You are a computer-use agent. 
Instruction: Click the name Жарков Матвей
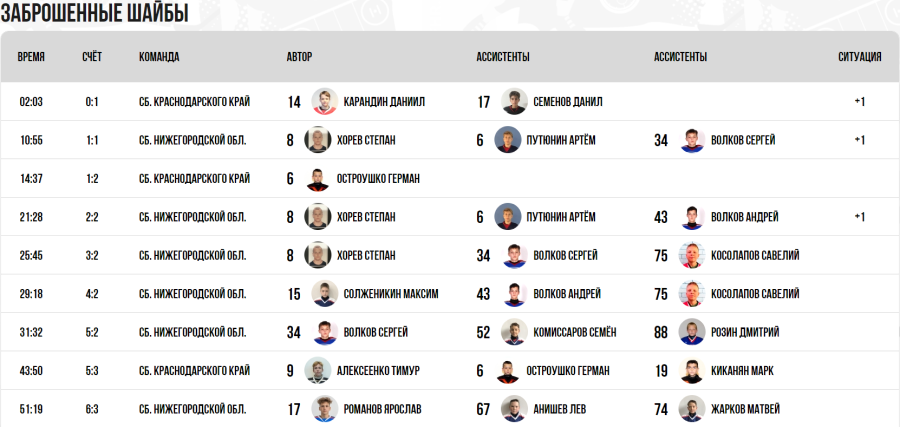coord(745,409)
